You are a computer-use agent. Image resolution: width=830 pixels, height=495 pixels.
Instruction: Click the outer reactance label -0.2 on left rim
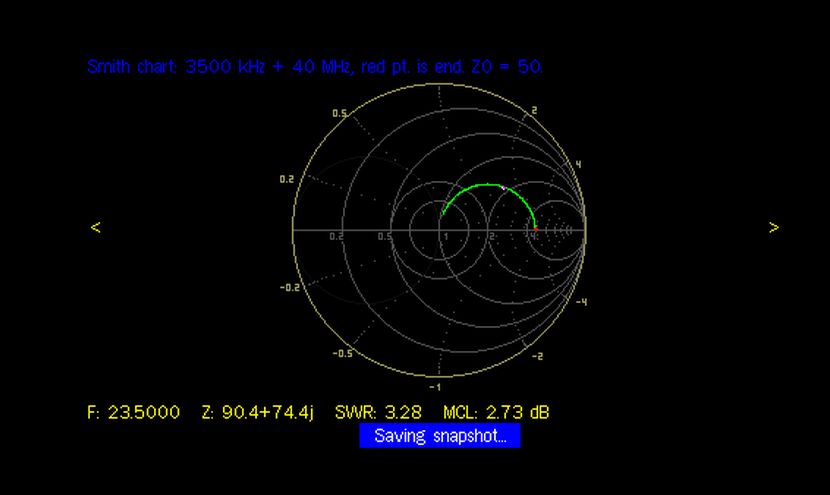pyautogui.click(x=289, y=287)
